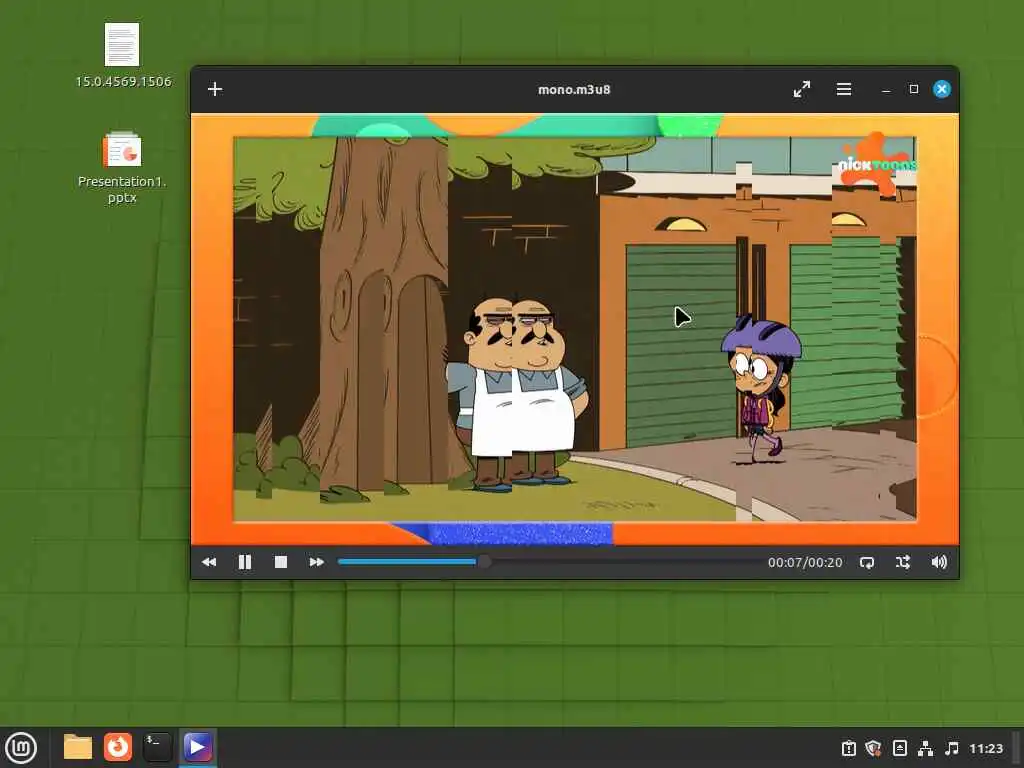Stop the video playback
Screen dimensions: 1024x768
[x=281, y=562]
